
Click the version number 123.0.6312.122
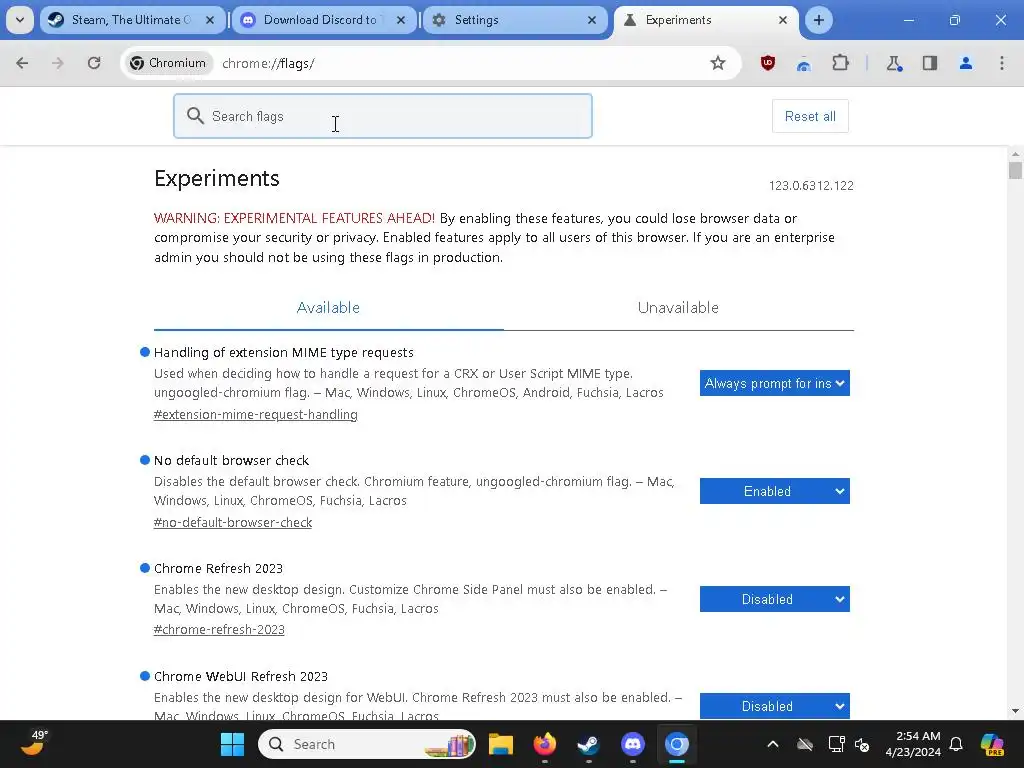[x=811, y=185]
